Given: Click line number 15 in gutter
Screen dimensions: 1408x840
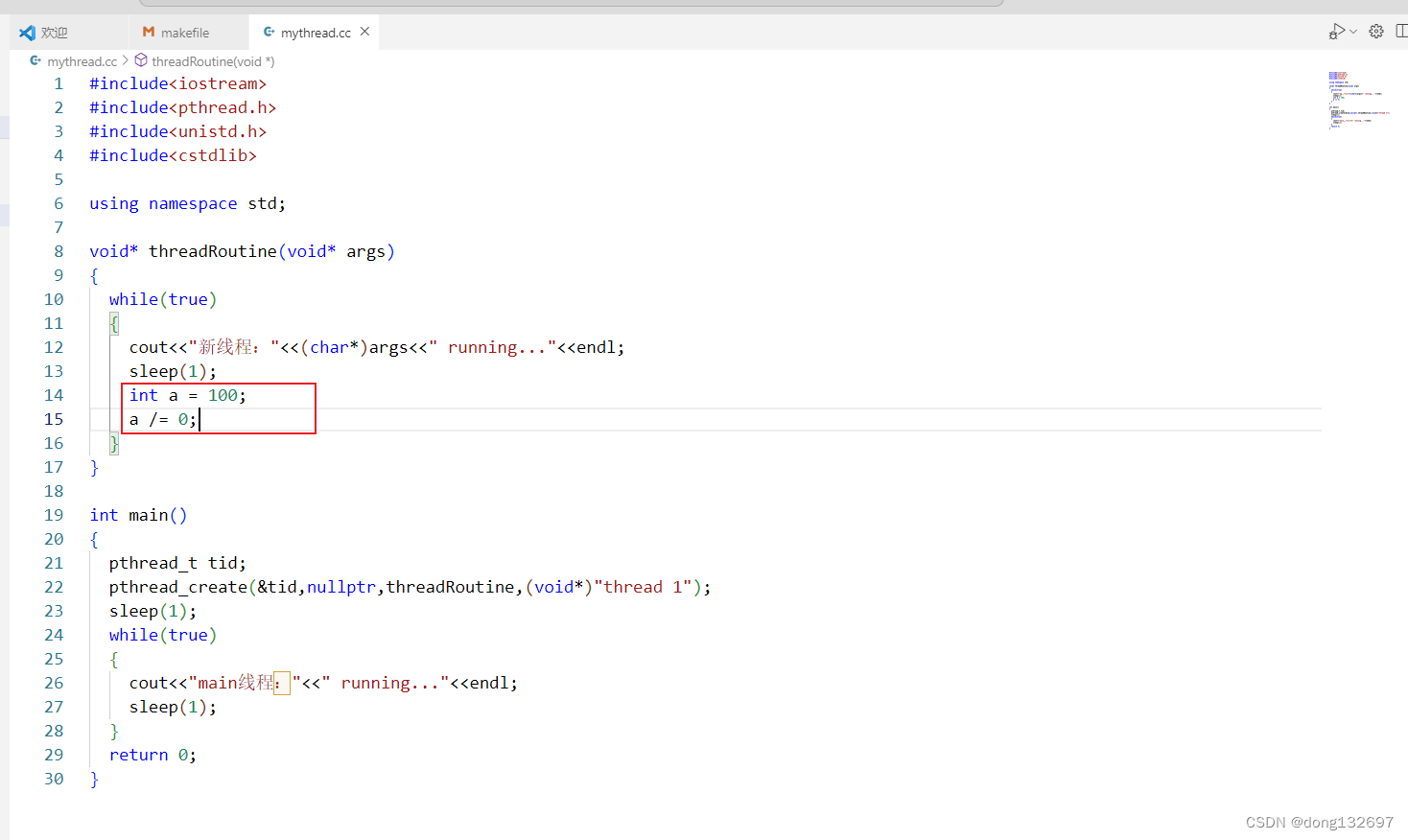Looking at the screenshot, I should click(x=54, y=419).
